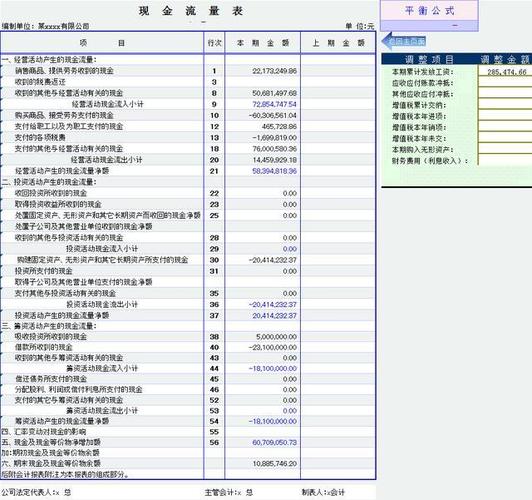Select the 筹资活动现金流出小计 row label
Screen dimensions: 532x500
point(102,410)
